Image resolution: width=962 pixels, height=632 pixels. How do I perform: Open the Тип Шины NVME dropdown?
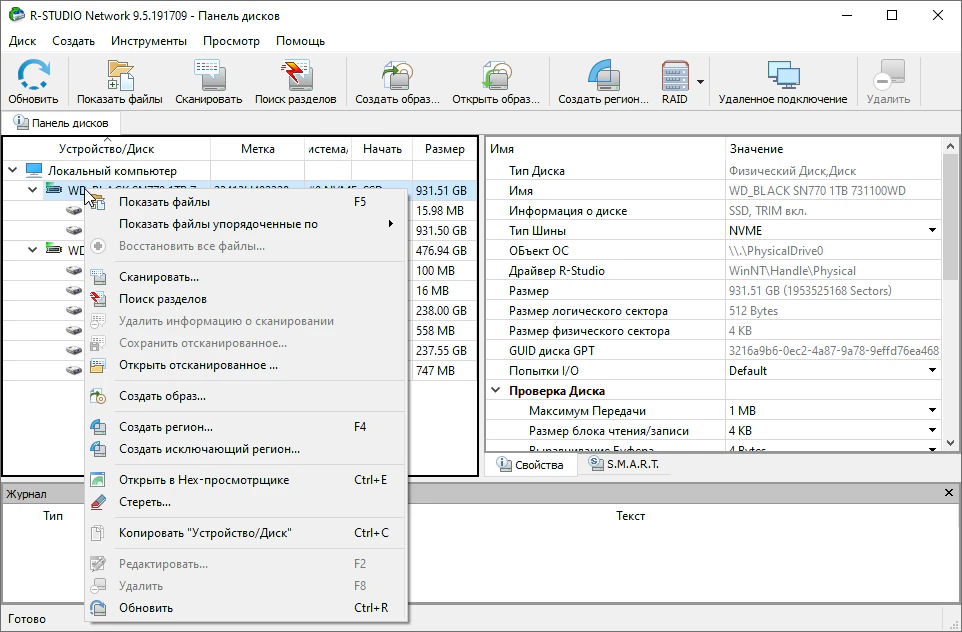[932, 231]
